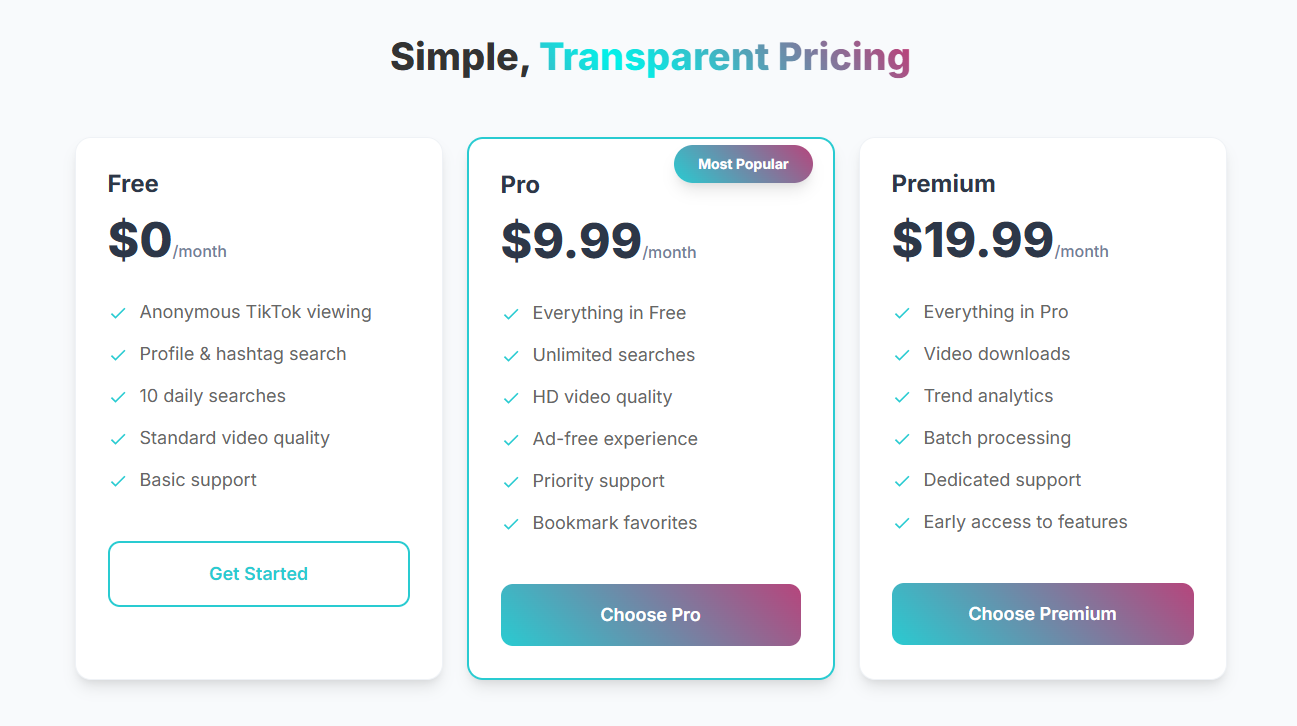Image resolution: width=1297 pixels, height=726 pixels.
Task: Click checkmark next to Early access to features
Action: (902, 523)
